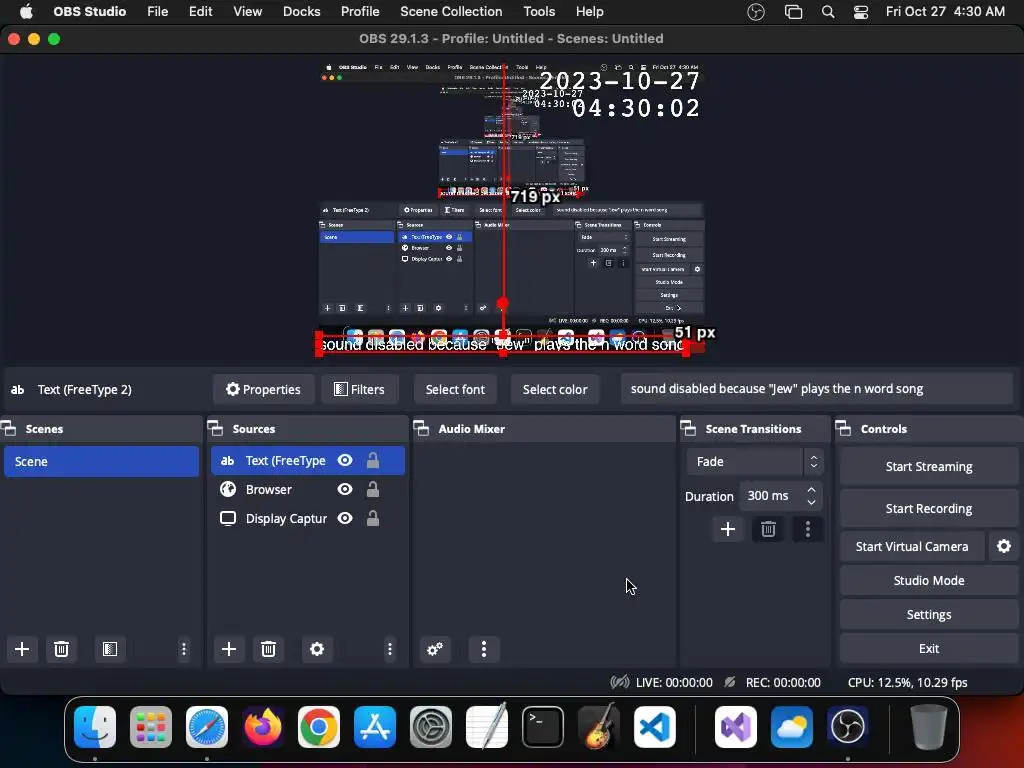Remove scene transition with trash icon
This screenshot has width=1024, height=768.
[768, 529]
